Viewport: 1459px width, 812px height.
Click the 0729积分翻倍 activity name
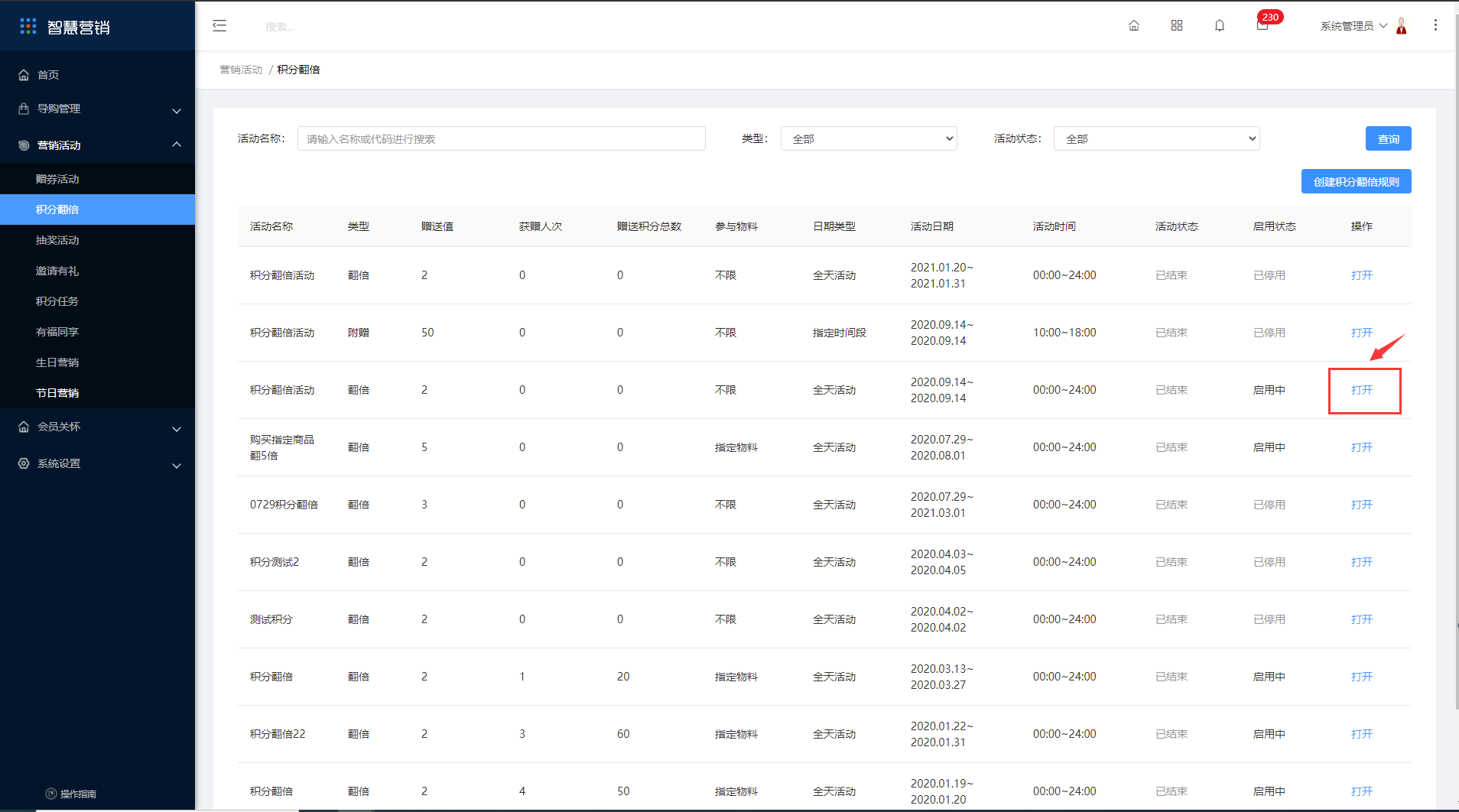284,505
